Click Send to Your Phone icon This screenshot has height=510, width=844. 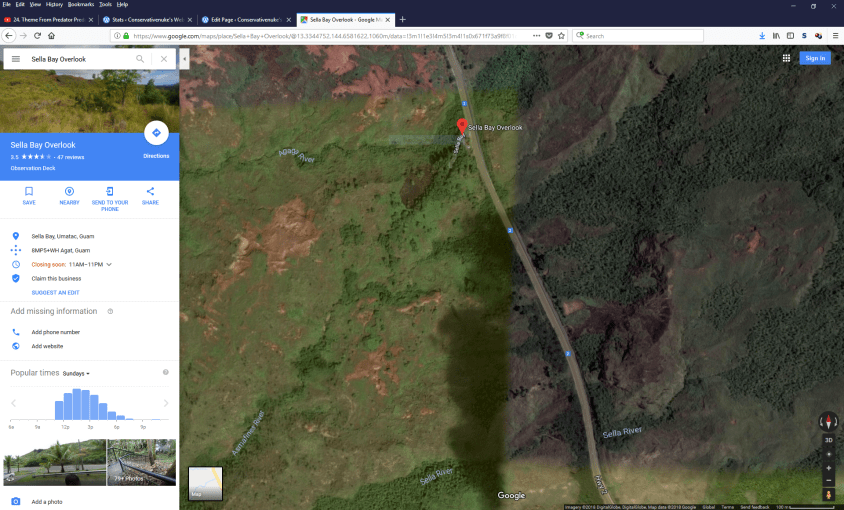pyautogui.click(x=110, y=191)
